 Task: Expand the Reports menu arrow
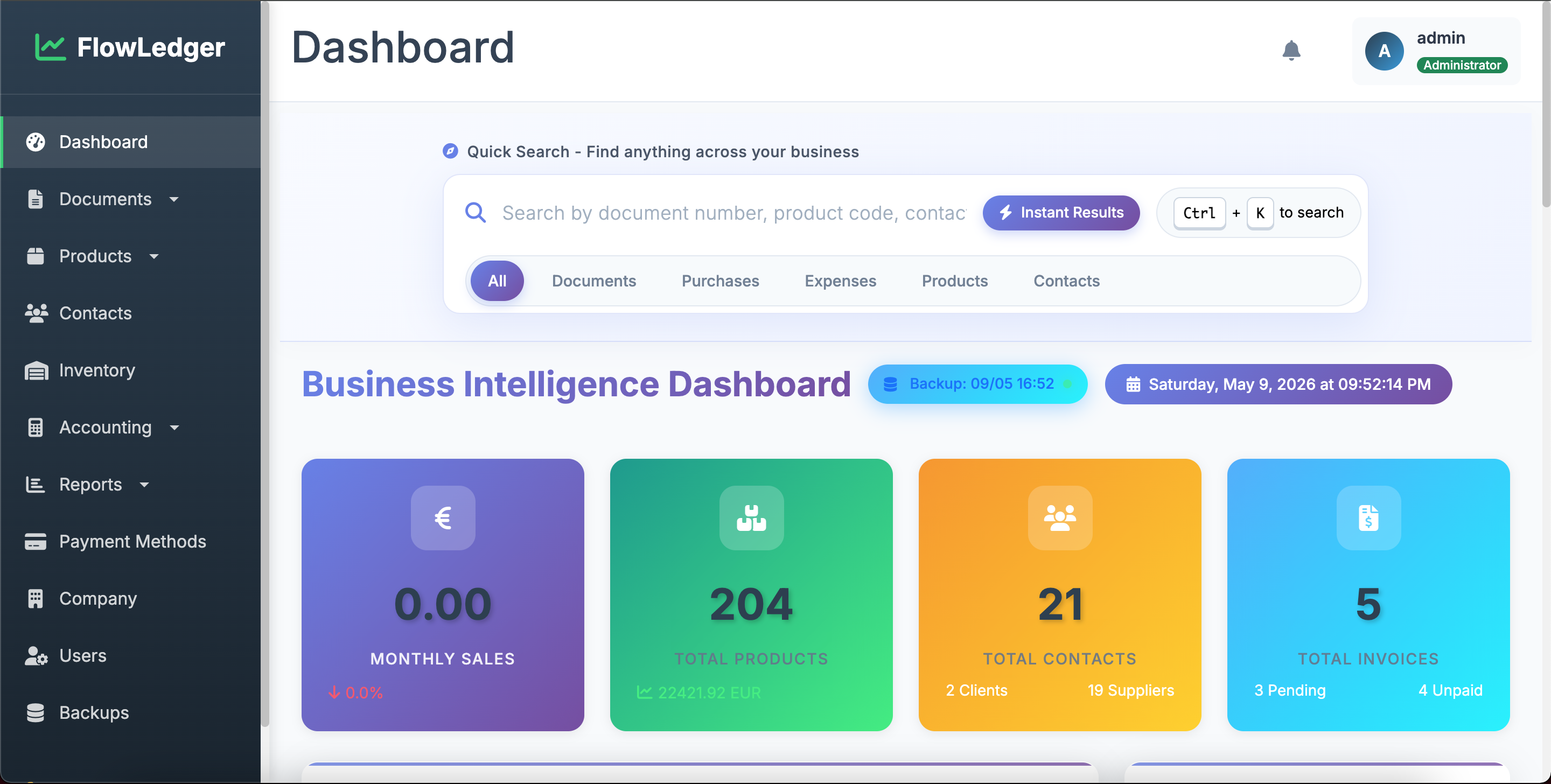[x=144, y=485]
